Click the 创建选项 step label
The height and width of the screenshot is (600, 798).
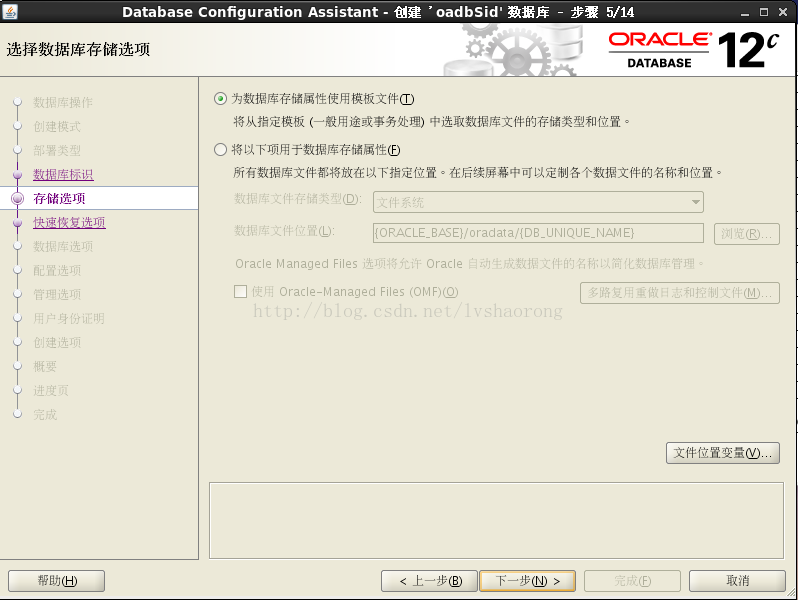tap(57, 342)
